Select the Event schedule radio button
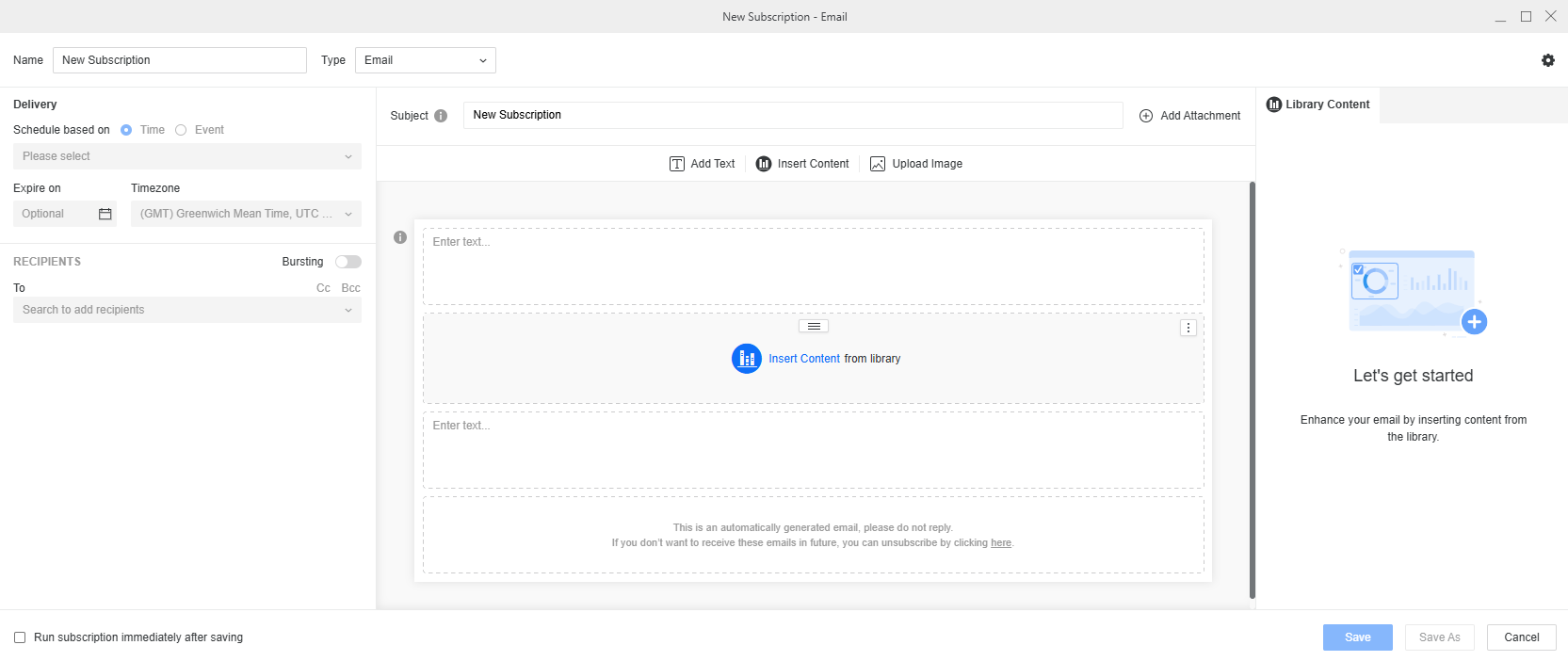Viewport: 1568px width, 661px height. [181, 130]
